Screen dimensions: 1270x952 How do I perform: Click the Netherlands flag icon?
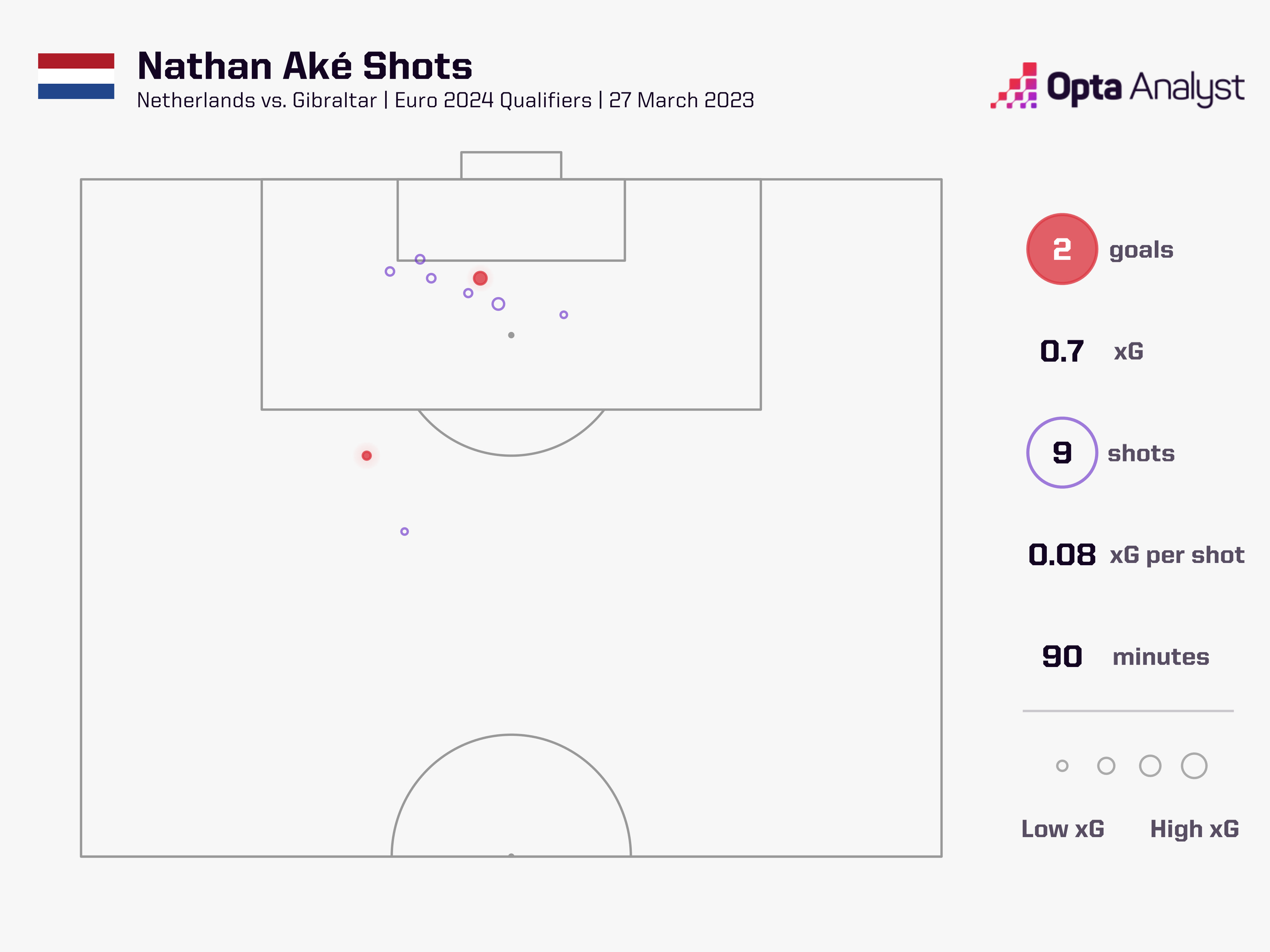[76, 76]
